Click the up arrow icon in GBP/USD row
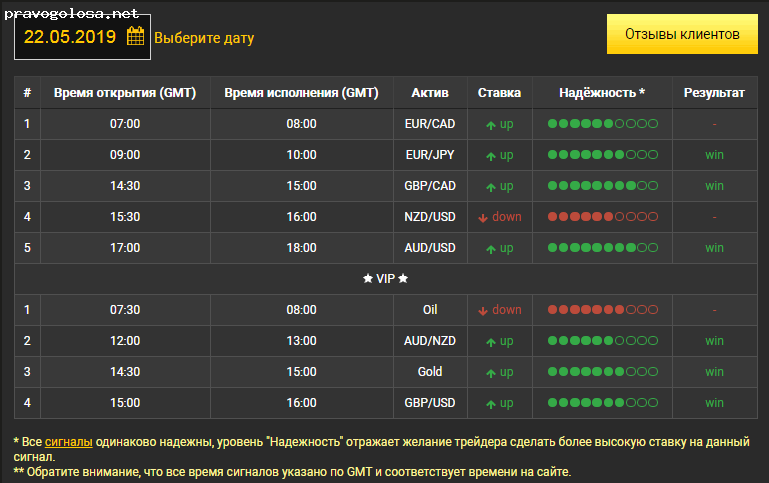 click(490, 404)
